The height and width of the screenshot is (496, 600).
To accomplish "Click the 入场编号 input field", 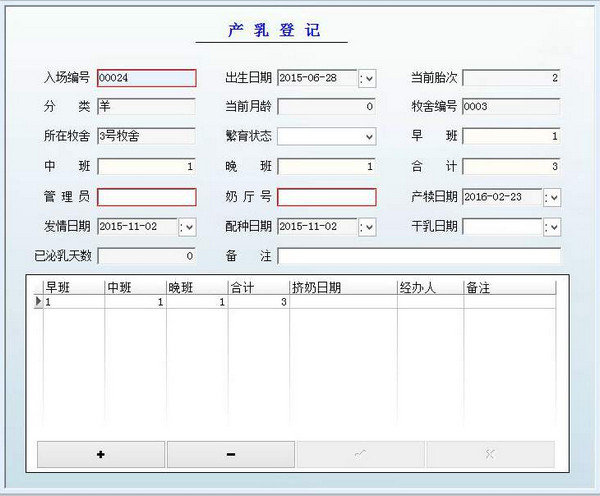I will coord(146,78).
